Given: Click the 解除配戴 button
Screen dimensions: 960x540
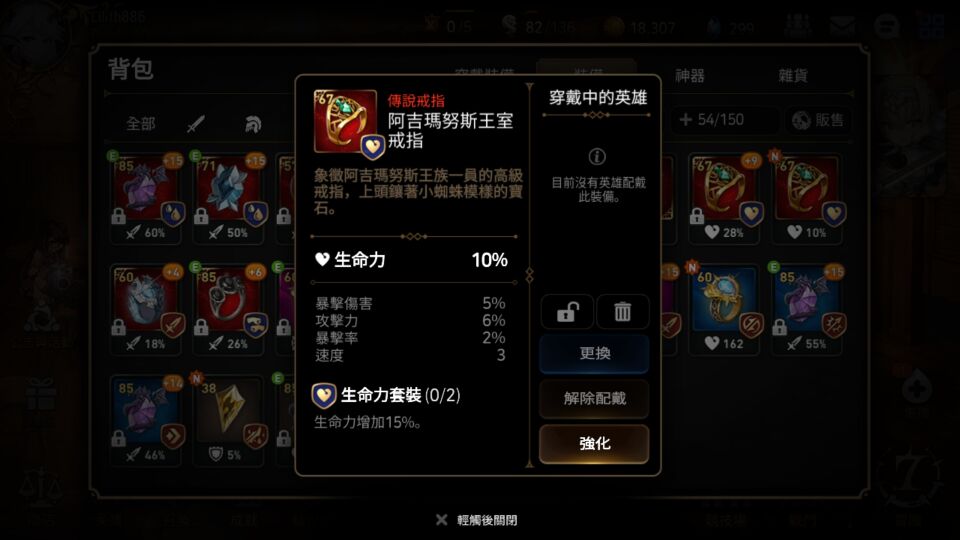Looking at the screenshot, I should tap(594, 399).
